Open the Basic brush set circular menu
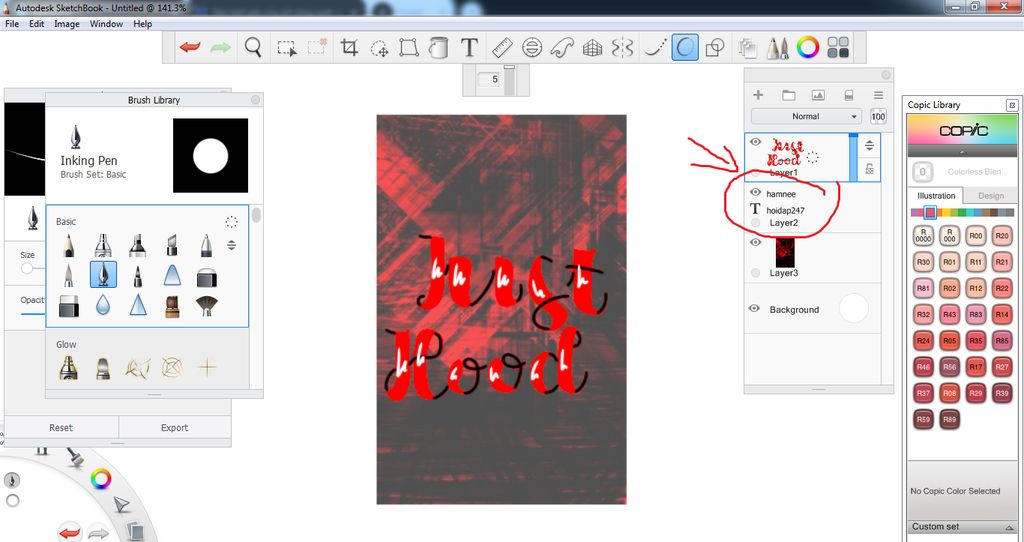 click(x=231, y=222)
